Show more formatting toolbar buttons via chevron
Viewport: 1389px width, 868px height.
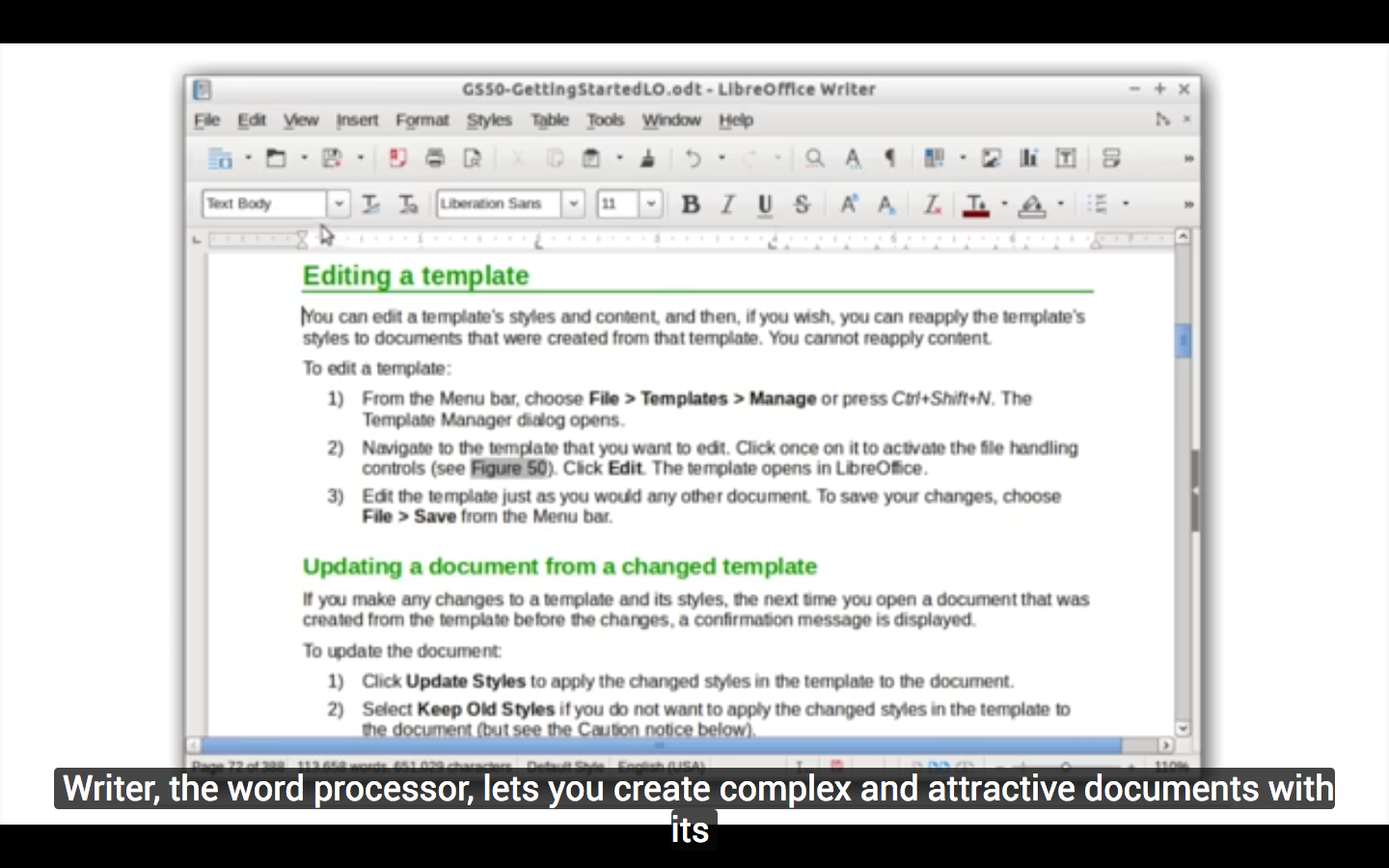point(1188,204)
